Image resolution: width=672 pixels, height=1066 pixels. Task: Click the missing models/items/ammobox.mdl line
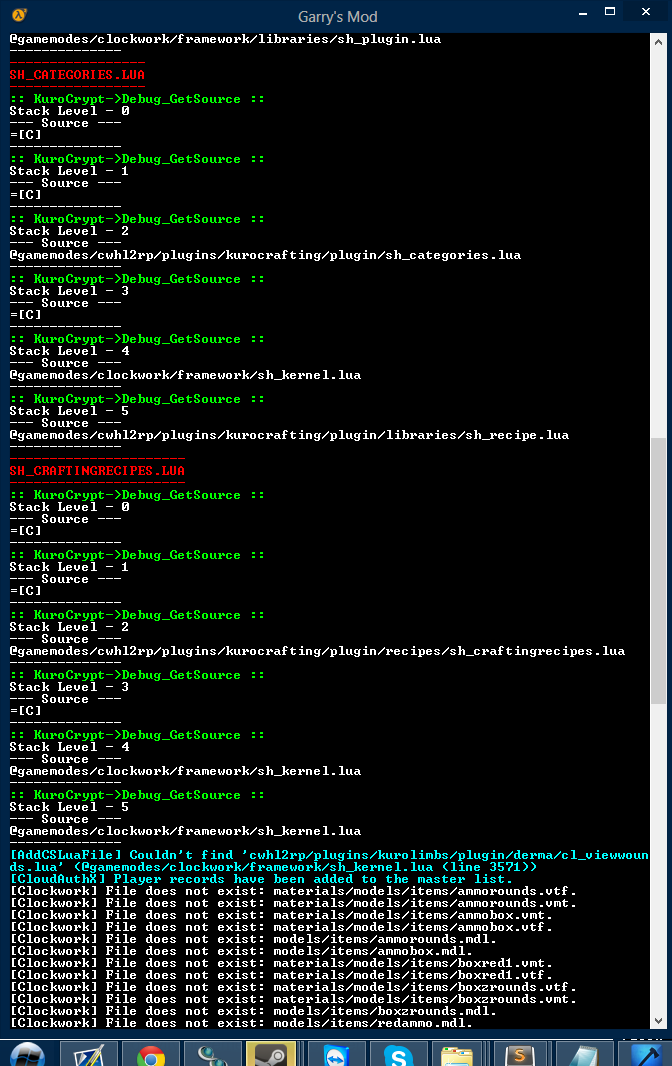(x=241, y=951)
